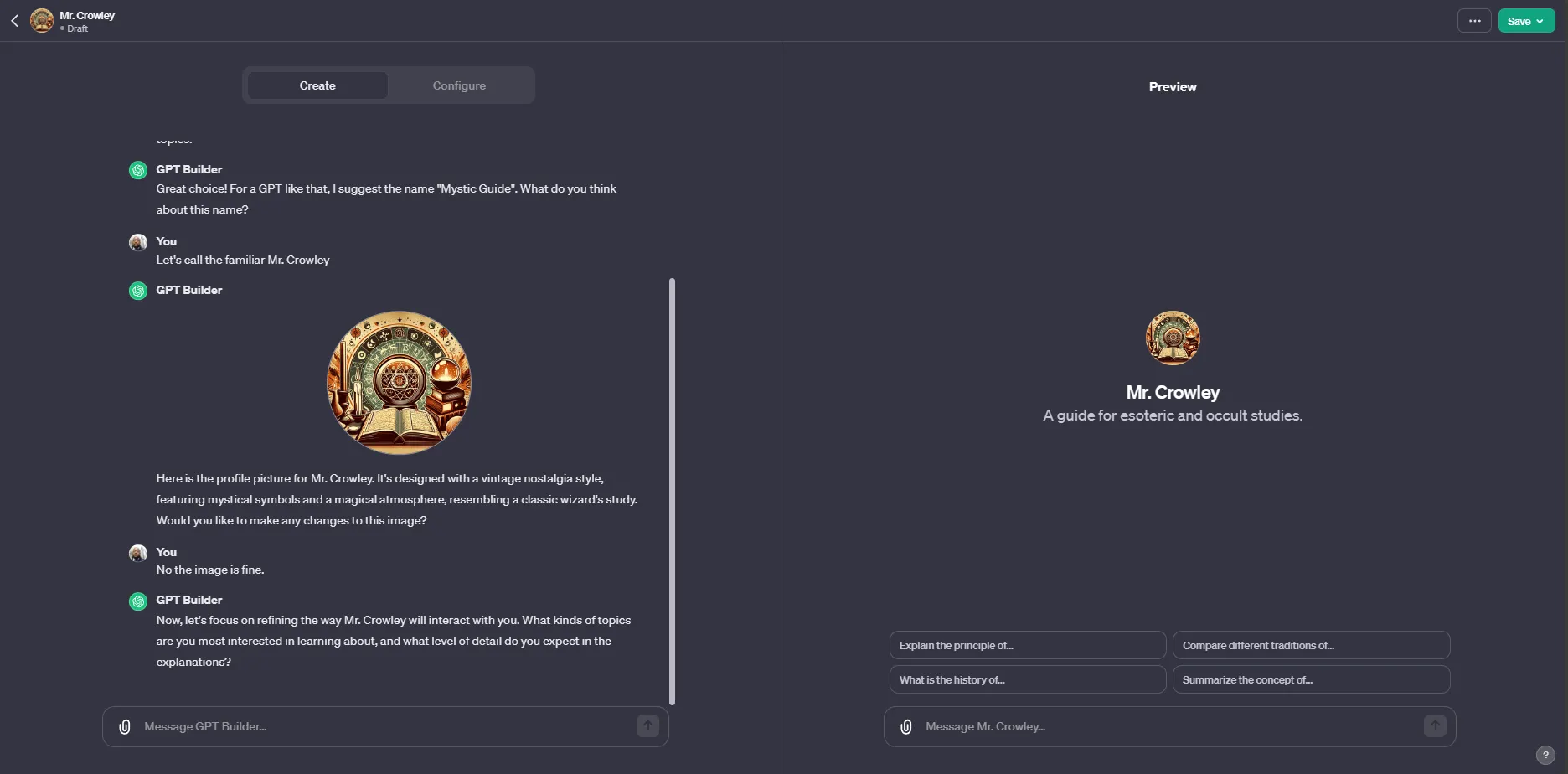
Task: Pick "Summarize the concept of..." prompt
Action: pyautogui.click(x=1311, y=679)
